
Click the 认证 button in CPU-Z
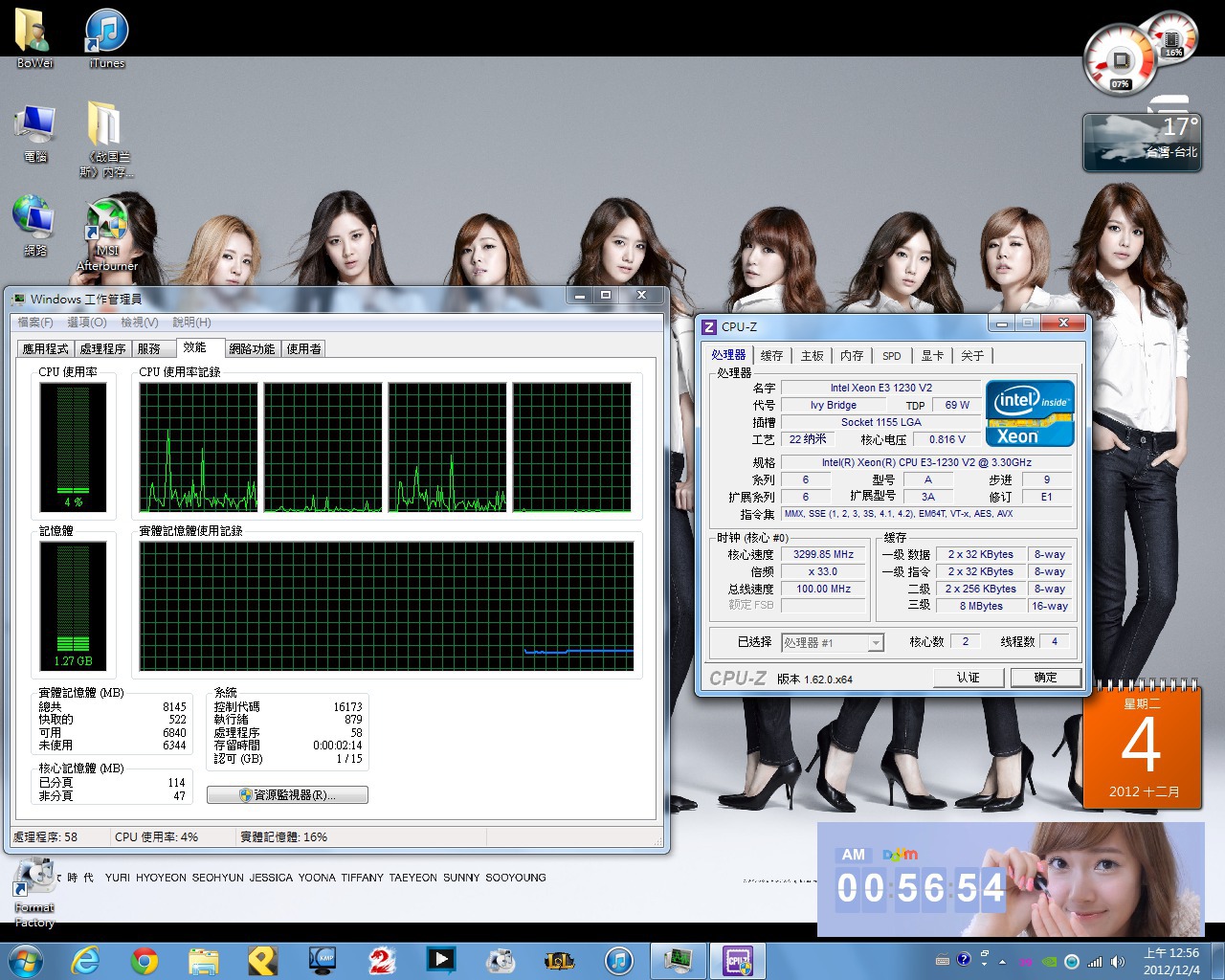969,678
